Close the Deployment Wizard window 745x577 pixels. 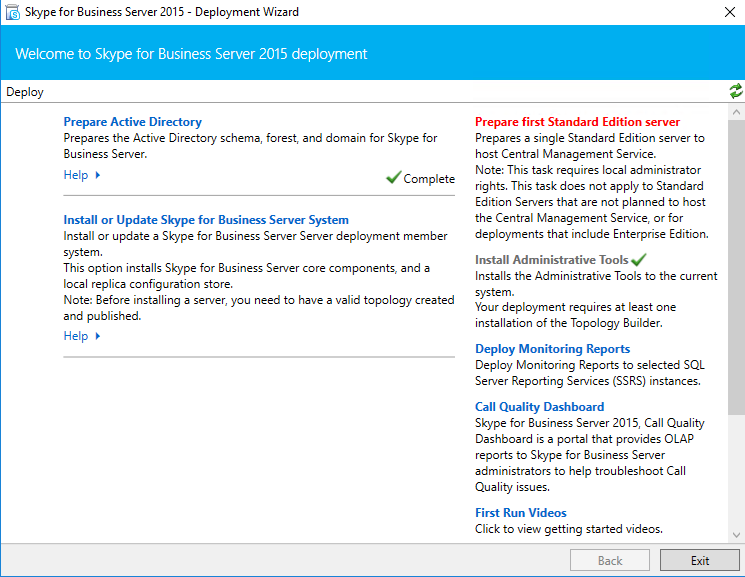730,12
